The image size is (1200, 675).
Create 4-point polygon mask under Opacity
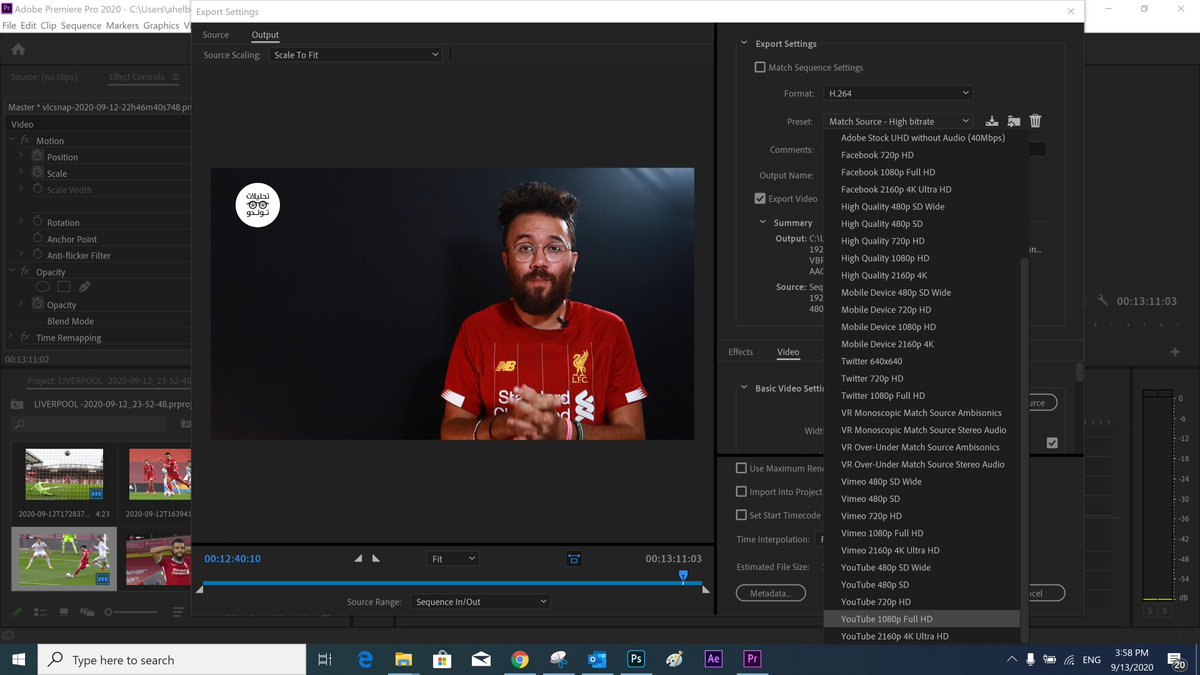64,287
